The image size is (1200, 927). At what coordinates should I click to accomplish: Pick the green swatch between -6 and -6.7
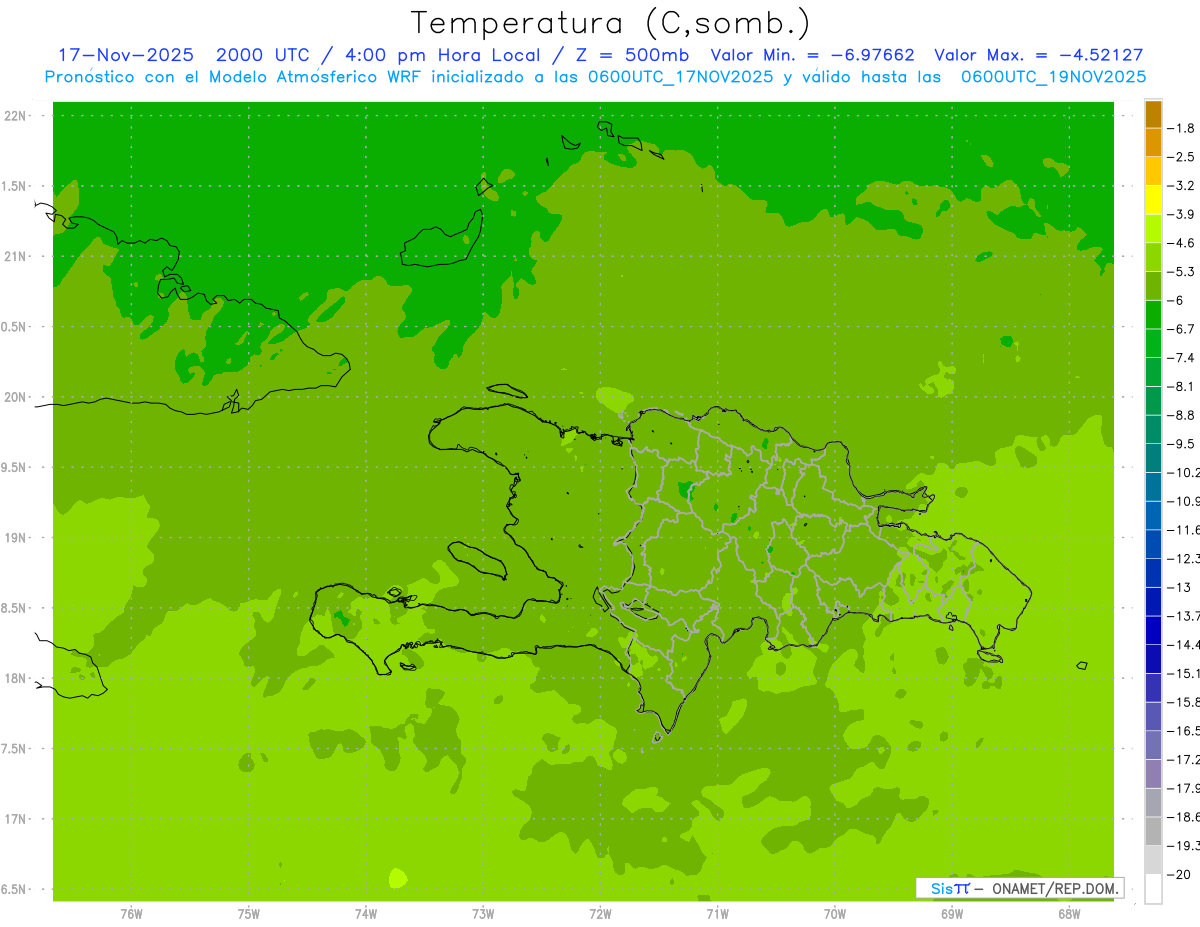tap(1153, 314)
